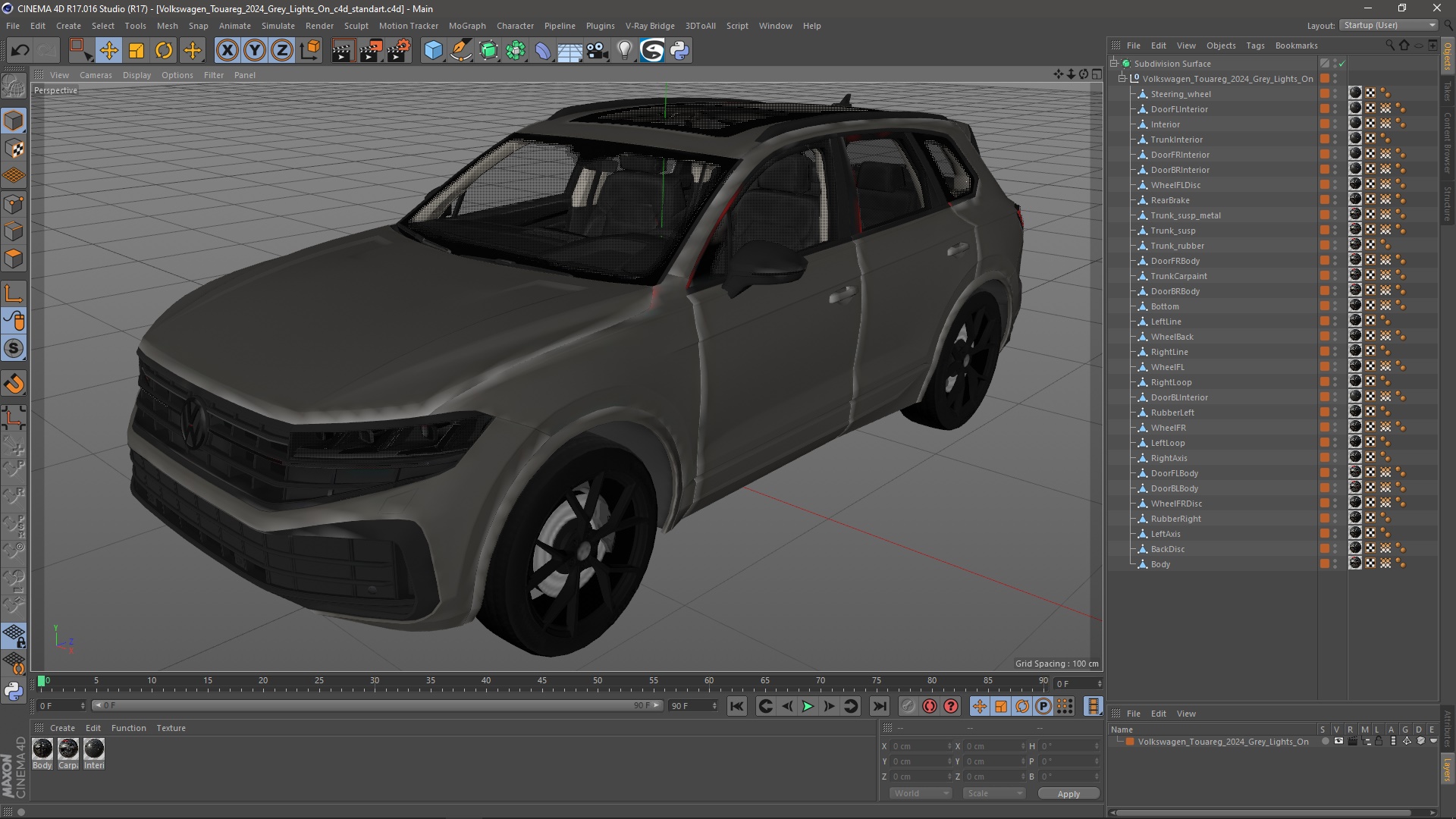Click frame 45 on timeline ruler
The height and width of the screenshot is (819, 1456).
point(541,681)
